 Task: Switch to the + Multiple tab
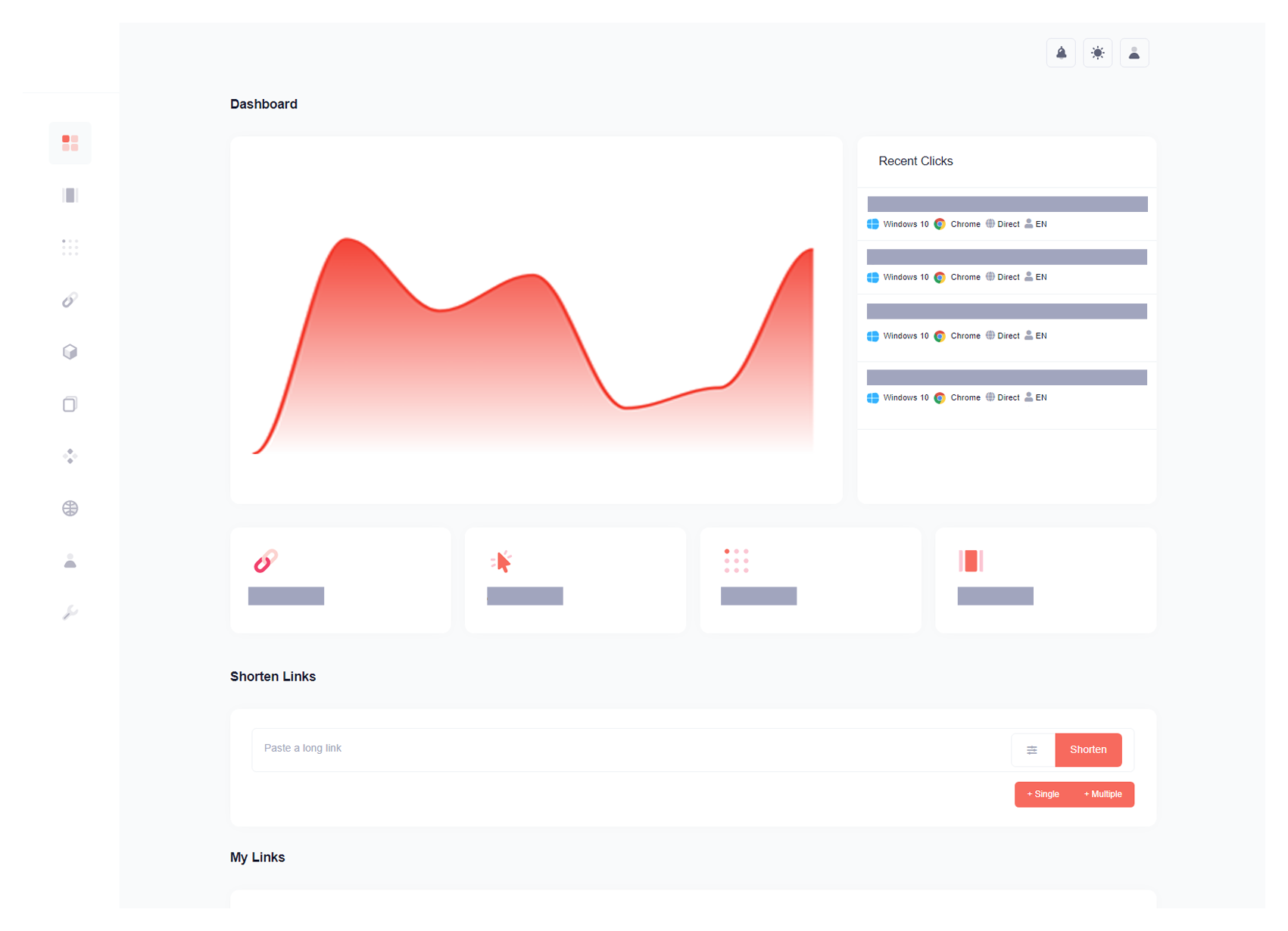1102,794
